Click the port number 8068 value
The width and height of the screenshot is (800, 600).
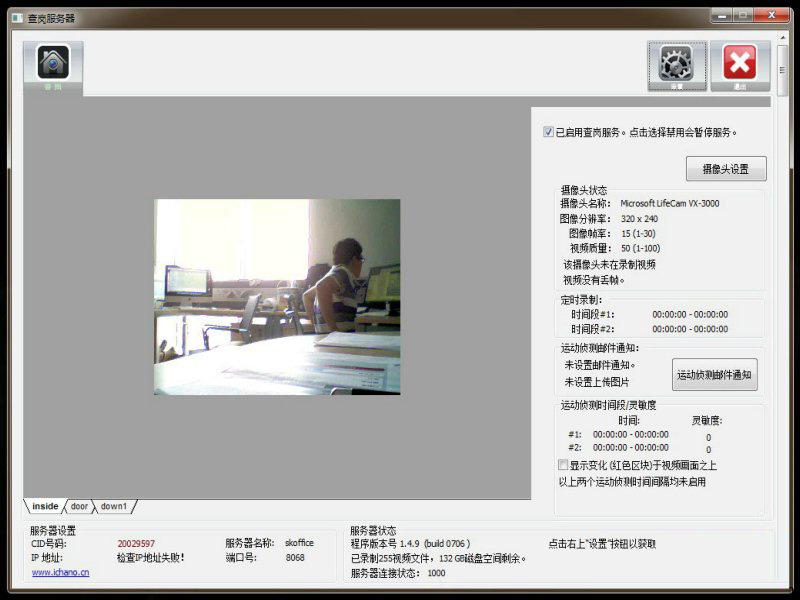coord(295,557)
